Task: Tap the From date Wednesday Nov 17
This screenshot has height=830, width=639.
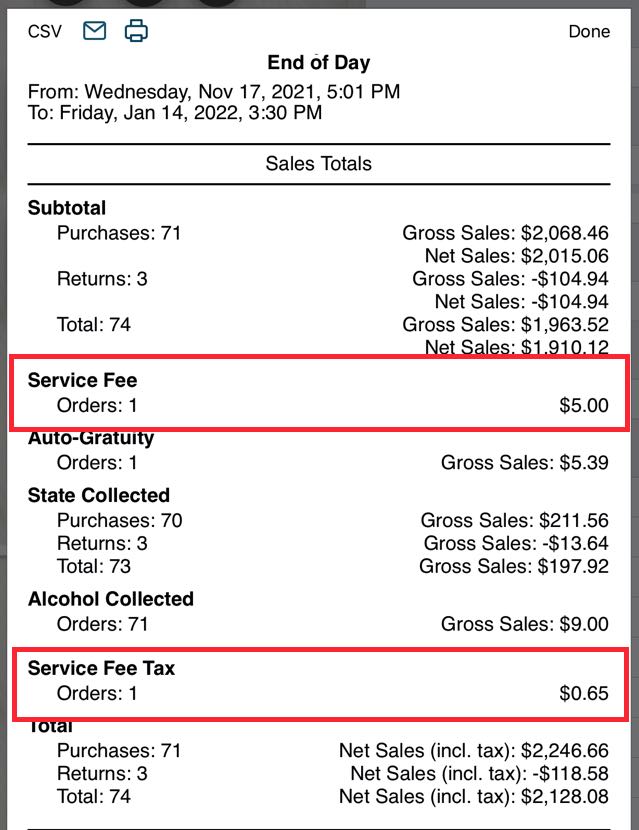Action: coord(213,91)
